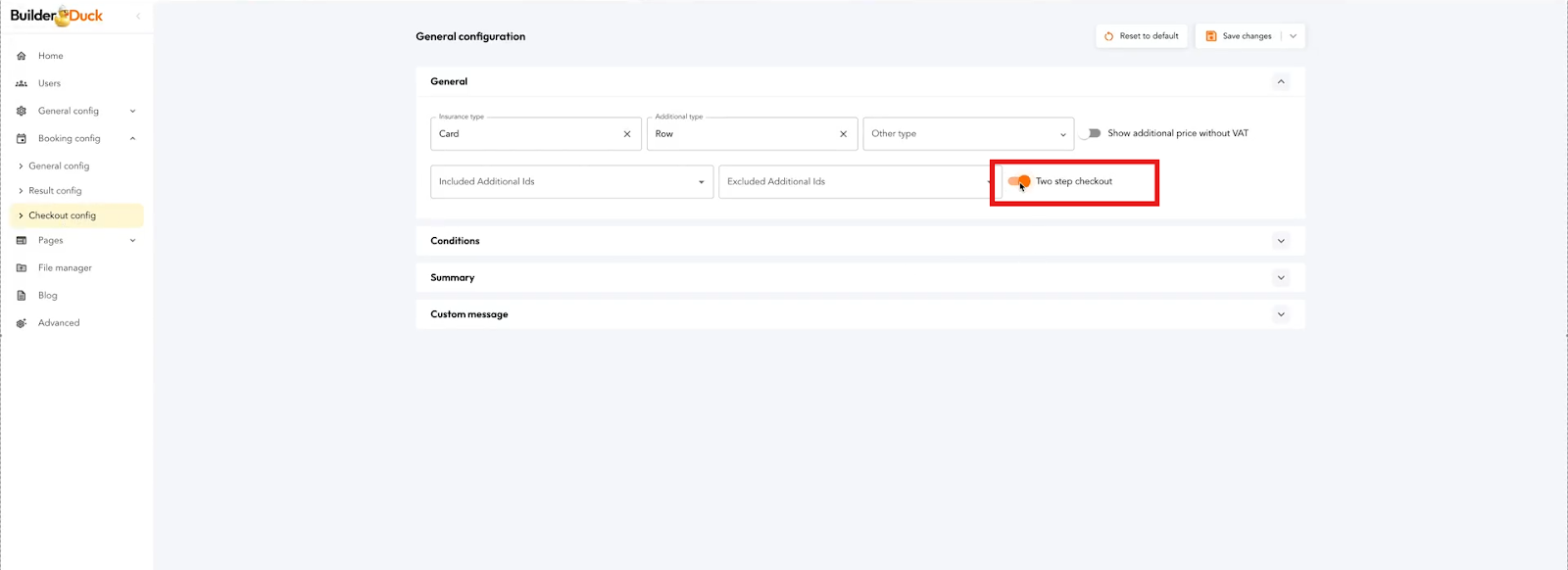1568x570 pixels.
Task: Select Checkout config menu item
Action: point(63,215)
